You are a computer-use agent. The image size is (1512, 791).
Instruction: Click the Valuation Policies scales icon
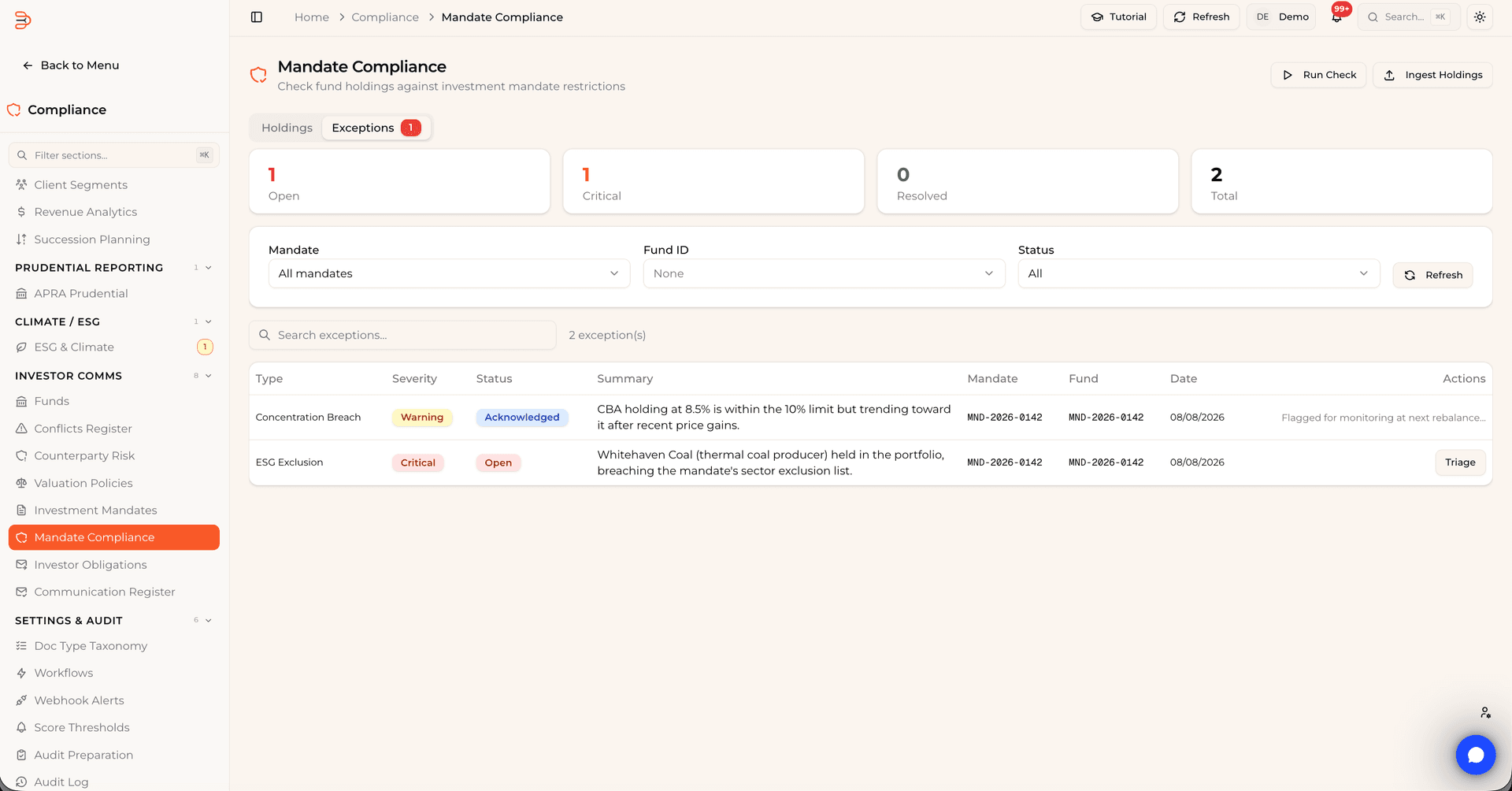tap(21, 484)
